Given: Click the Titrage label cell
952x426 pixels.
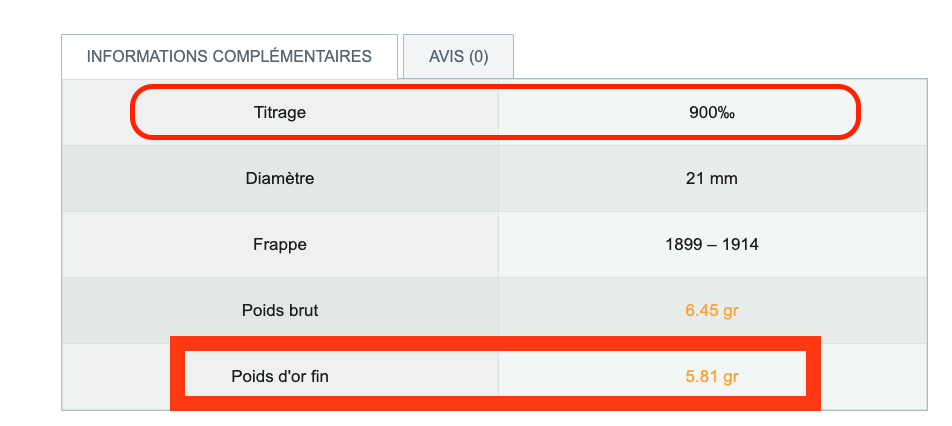Looking at the screenshot, I should coord(280,112).
